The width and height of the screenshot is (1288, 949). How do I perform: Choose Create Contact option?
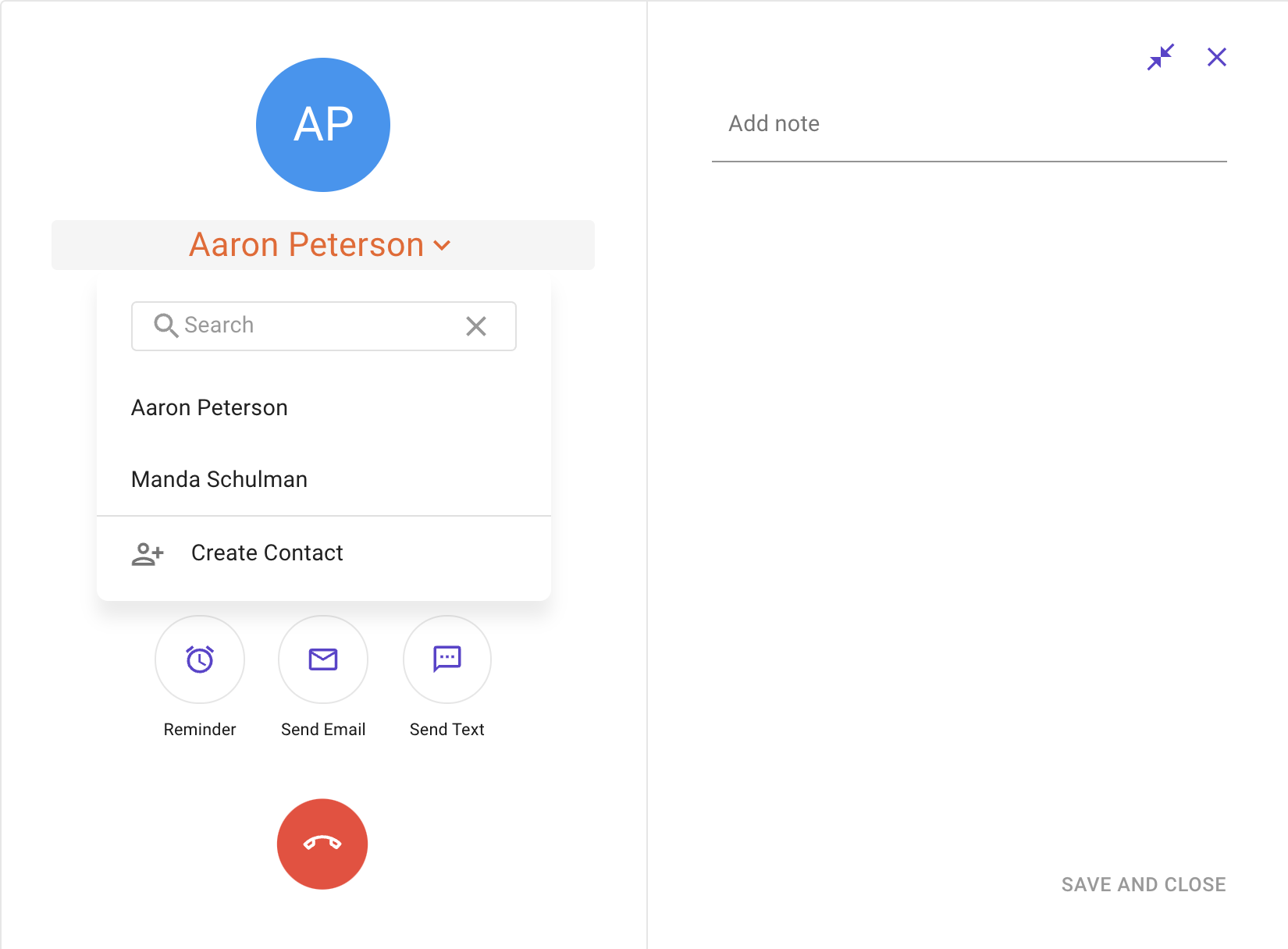[323, 553]
